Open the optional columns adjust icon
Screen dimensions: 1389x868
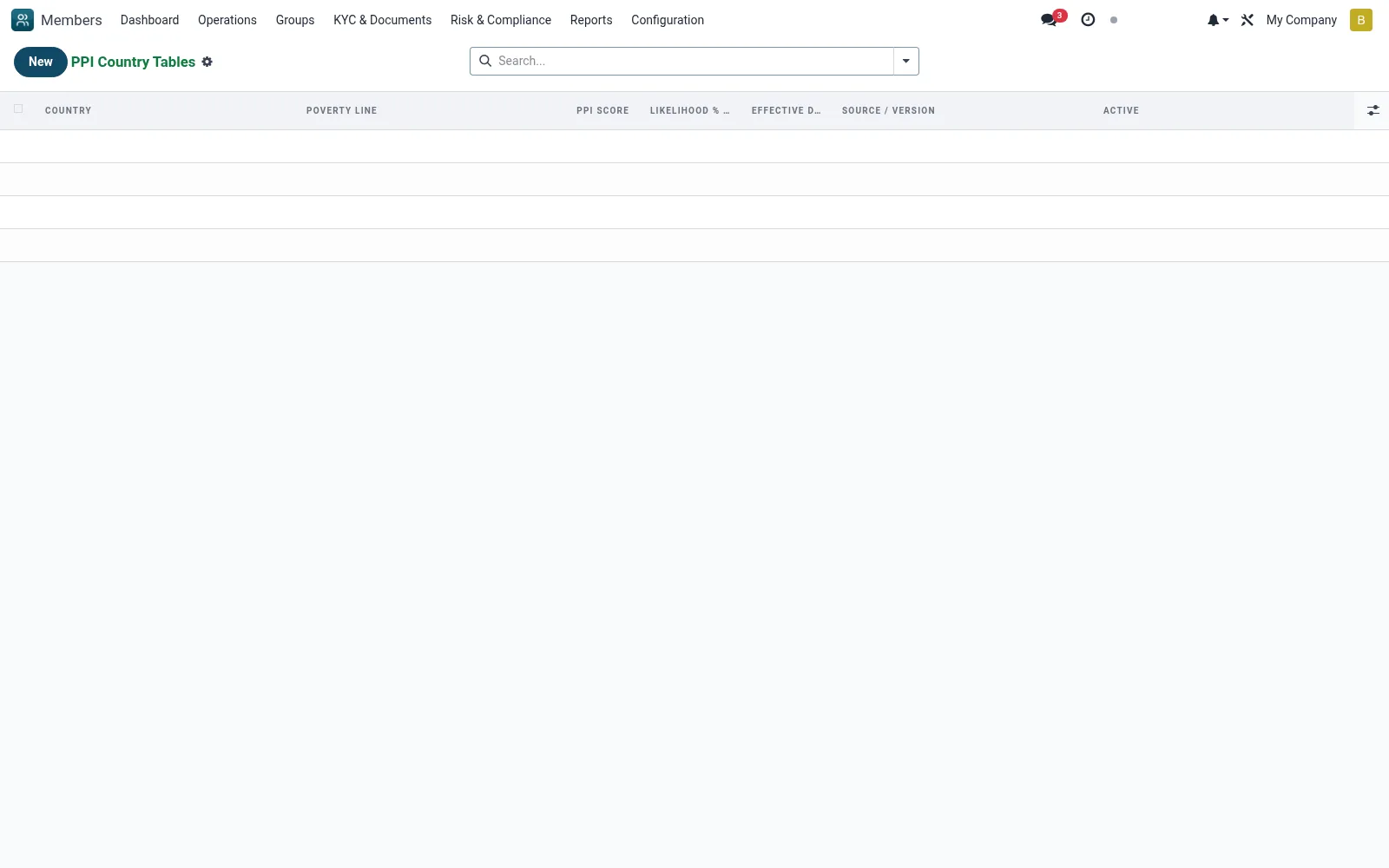pyautogui.click(x=1373, y=110)
